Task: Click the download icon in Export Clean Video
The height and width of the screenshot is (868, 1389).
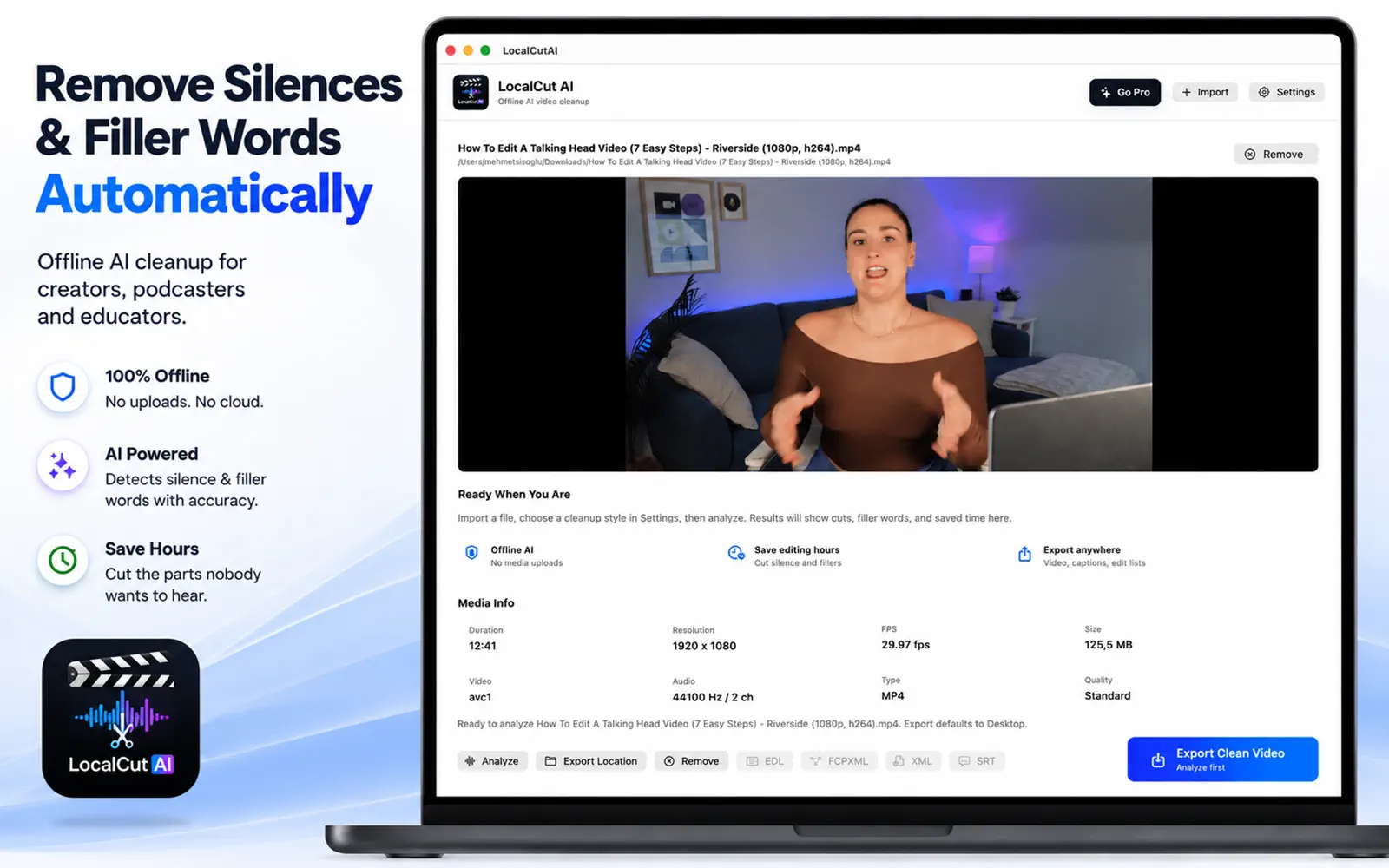Action: pyautogui.click(x=1158, y=760)
